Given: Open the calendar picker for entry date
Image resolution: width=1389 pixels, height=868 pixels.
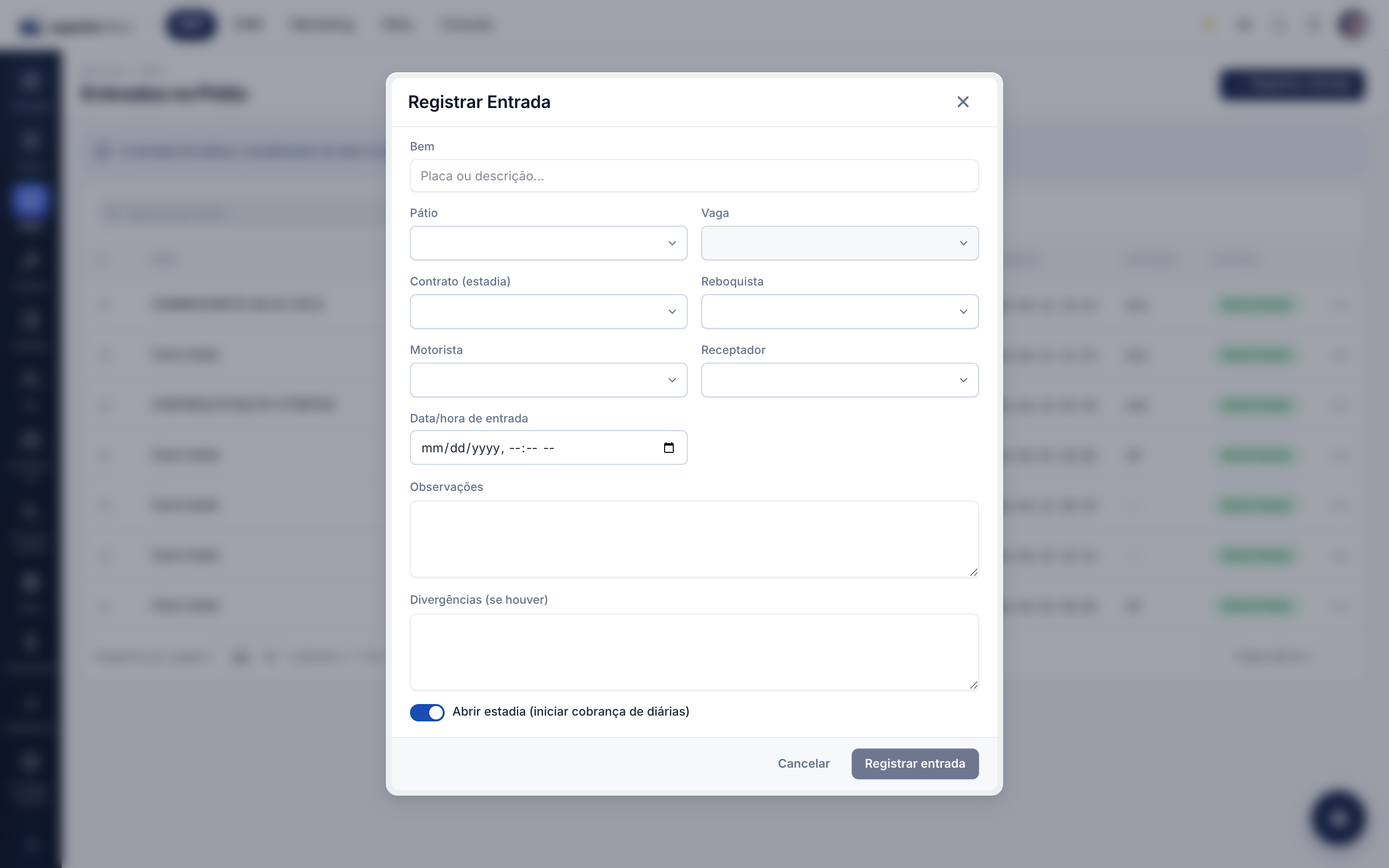Looking at the screenshot, I should [x=668, y=448].
